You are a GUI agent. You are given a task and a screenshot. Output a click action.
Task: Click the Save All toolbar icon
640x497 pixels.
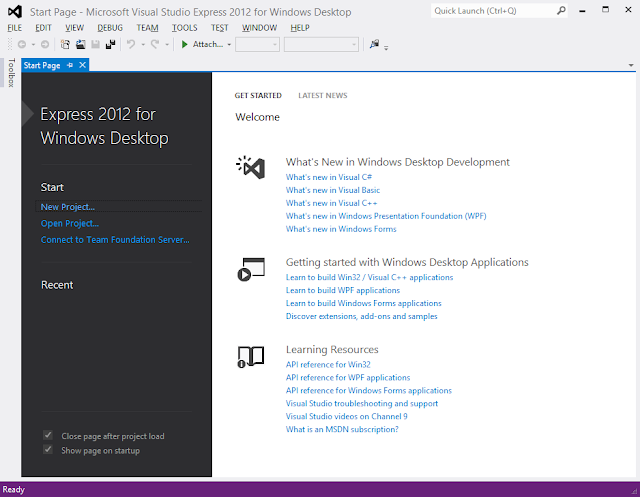(x=111, y=44)
